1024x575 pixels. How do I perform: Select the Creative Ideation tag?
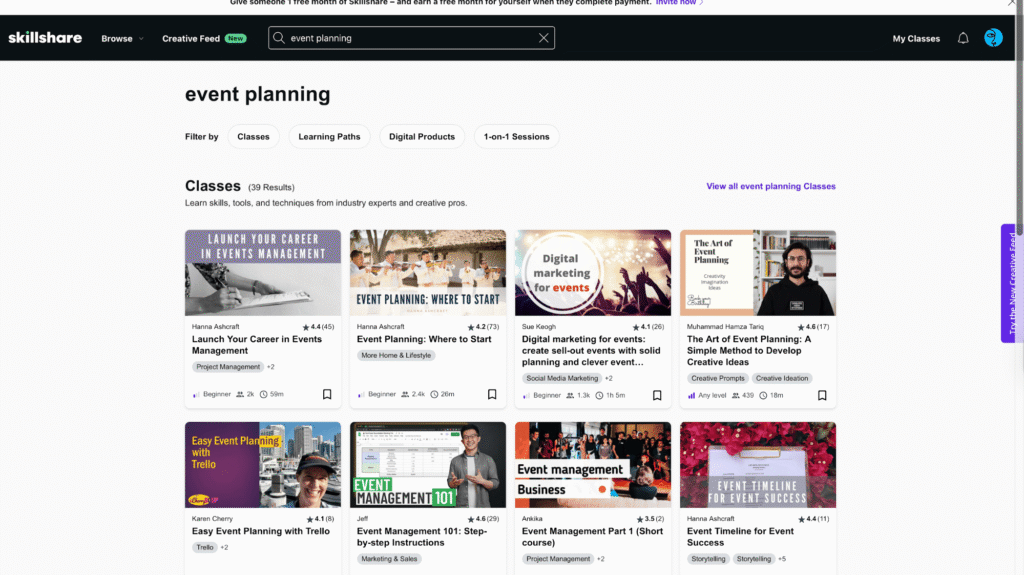coord(782,378)
